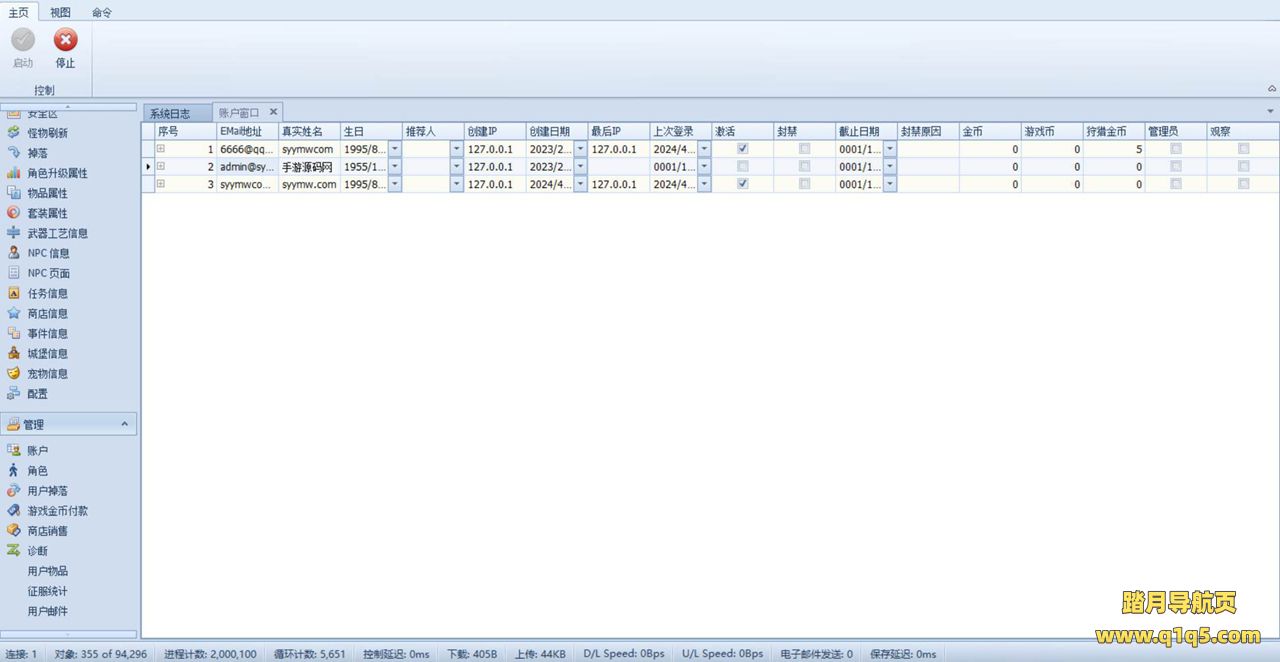This screenshot has height=662, width=1280.
Task: Select the 套装属性 sidebar icon
Action: pyautogui.click(x=14, y=213)
